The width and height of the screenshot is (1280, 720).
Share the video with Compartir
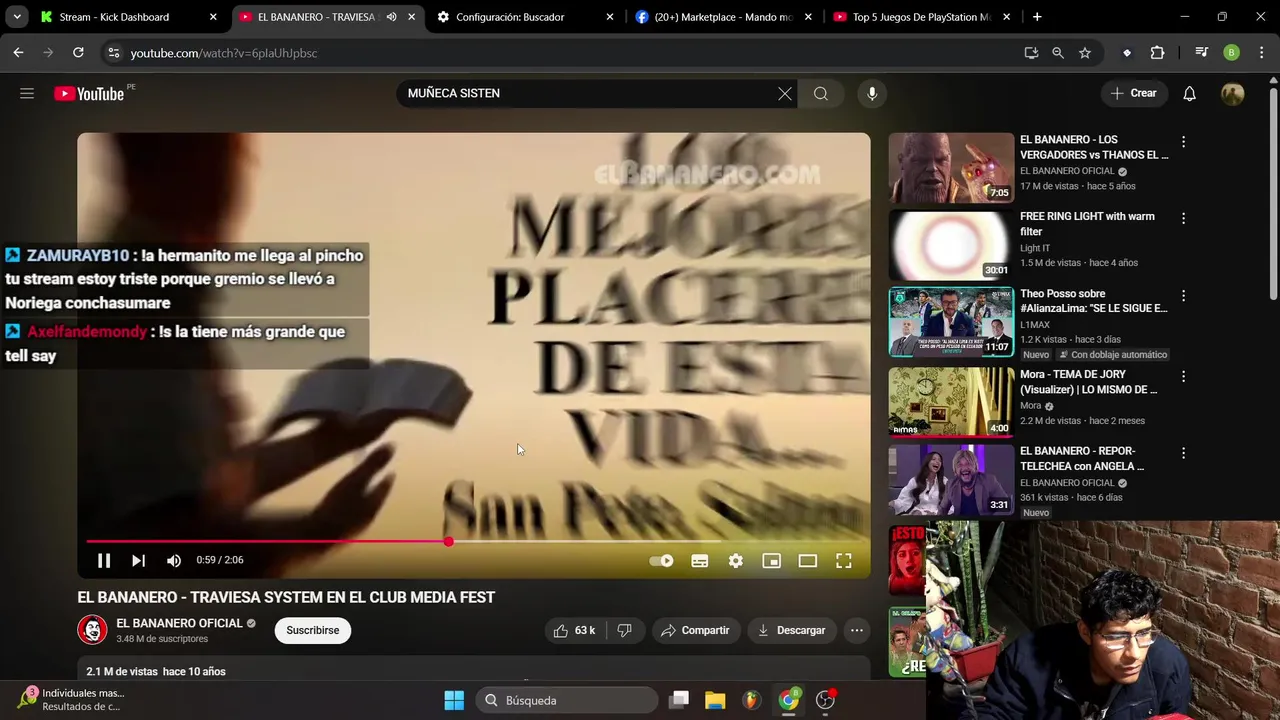695,630
